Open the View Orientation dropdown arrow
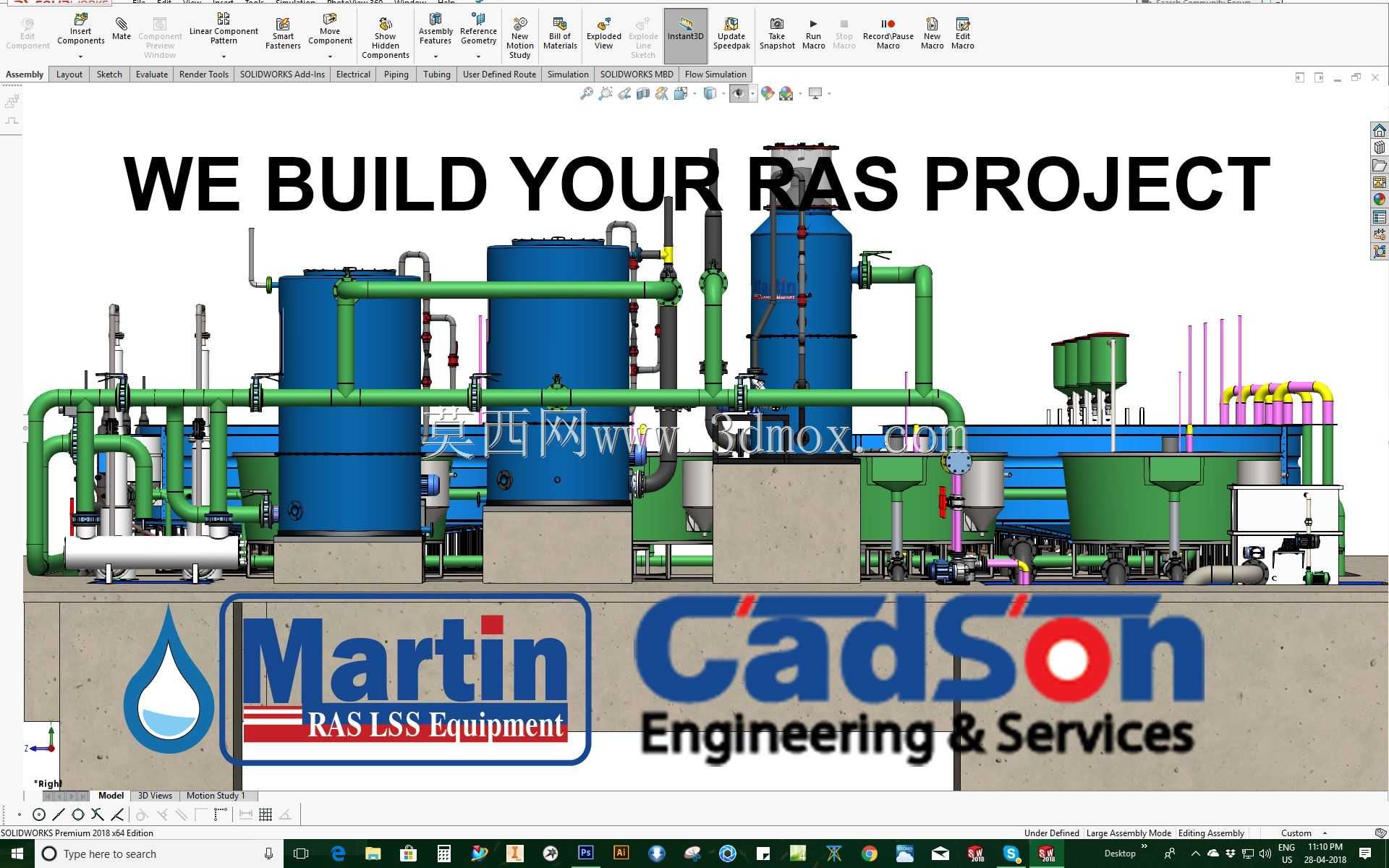The height and width of the screenshot is (868, 1389). click(694, 93)
